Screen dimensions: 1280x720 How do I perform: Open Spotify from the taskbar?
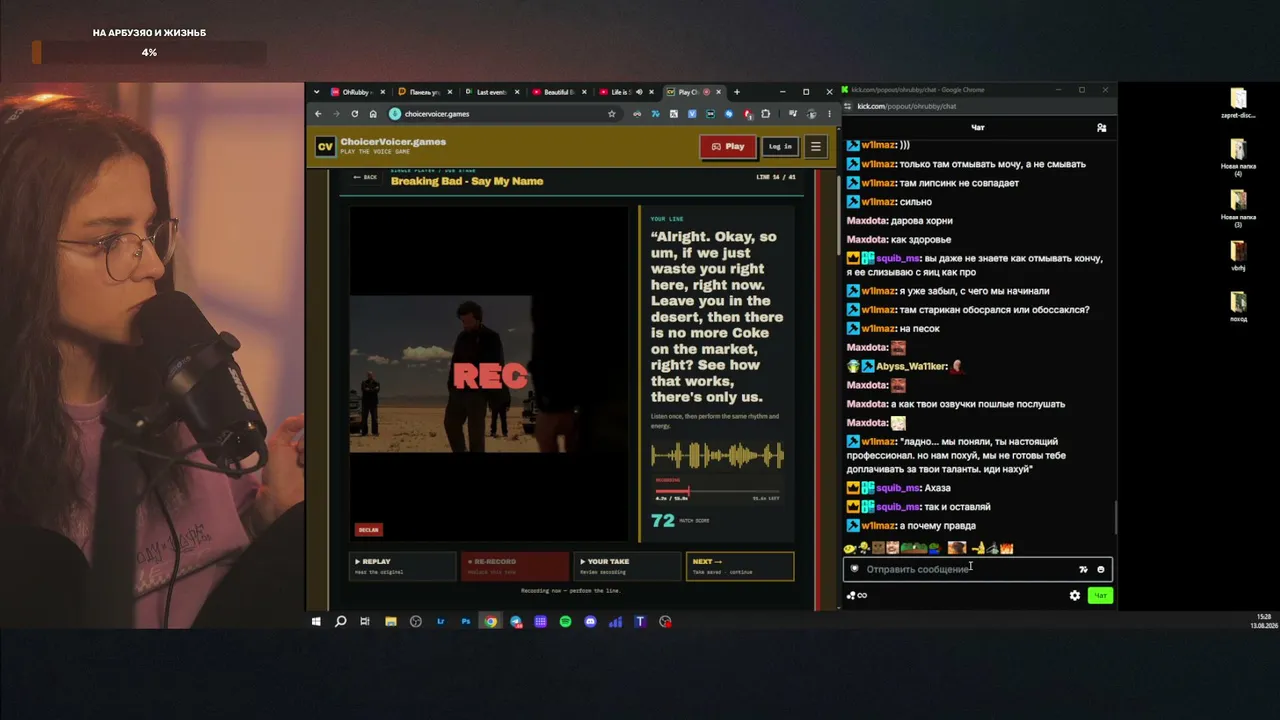(x=565, y=622)
